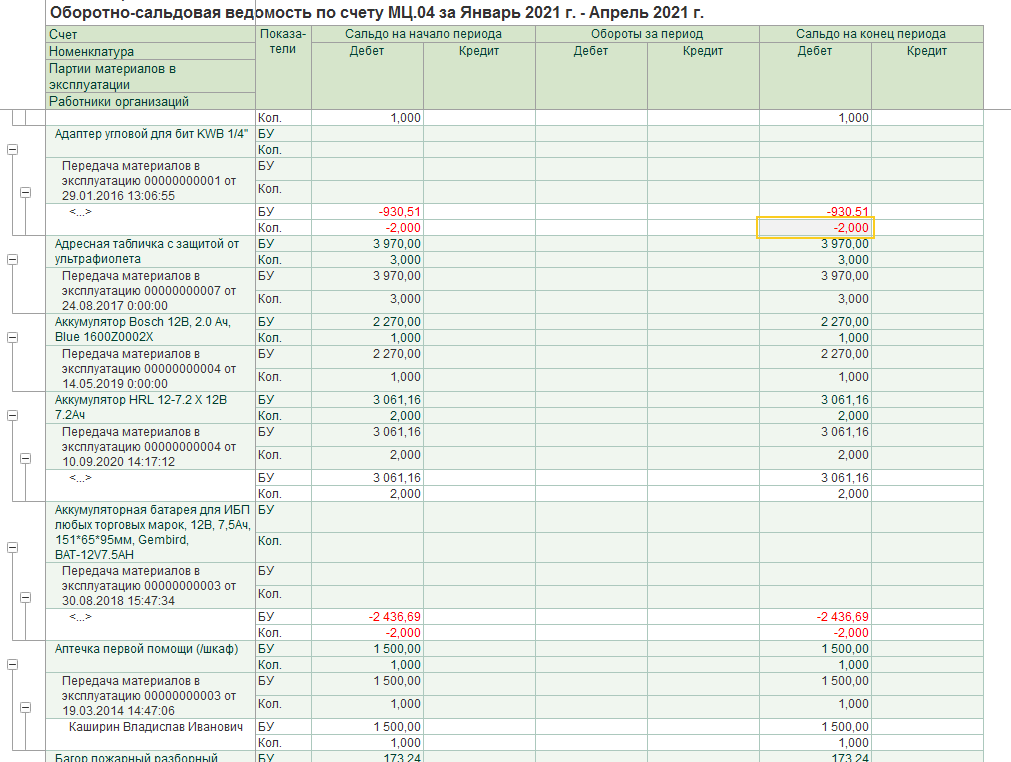Collapse batch group dated 30.08.2018 15:47:34
This screenshot has height=762, width=1011.
(x=26, y=598)
